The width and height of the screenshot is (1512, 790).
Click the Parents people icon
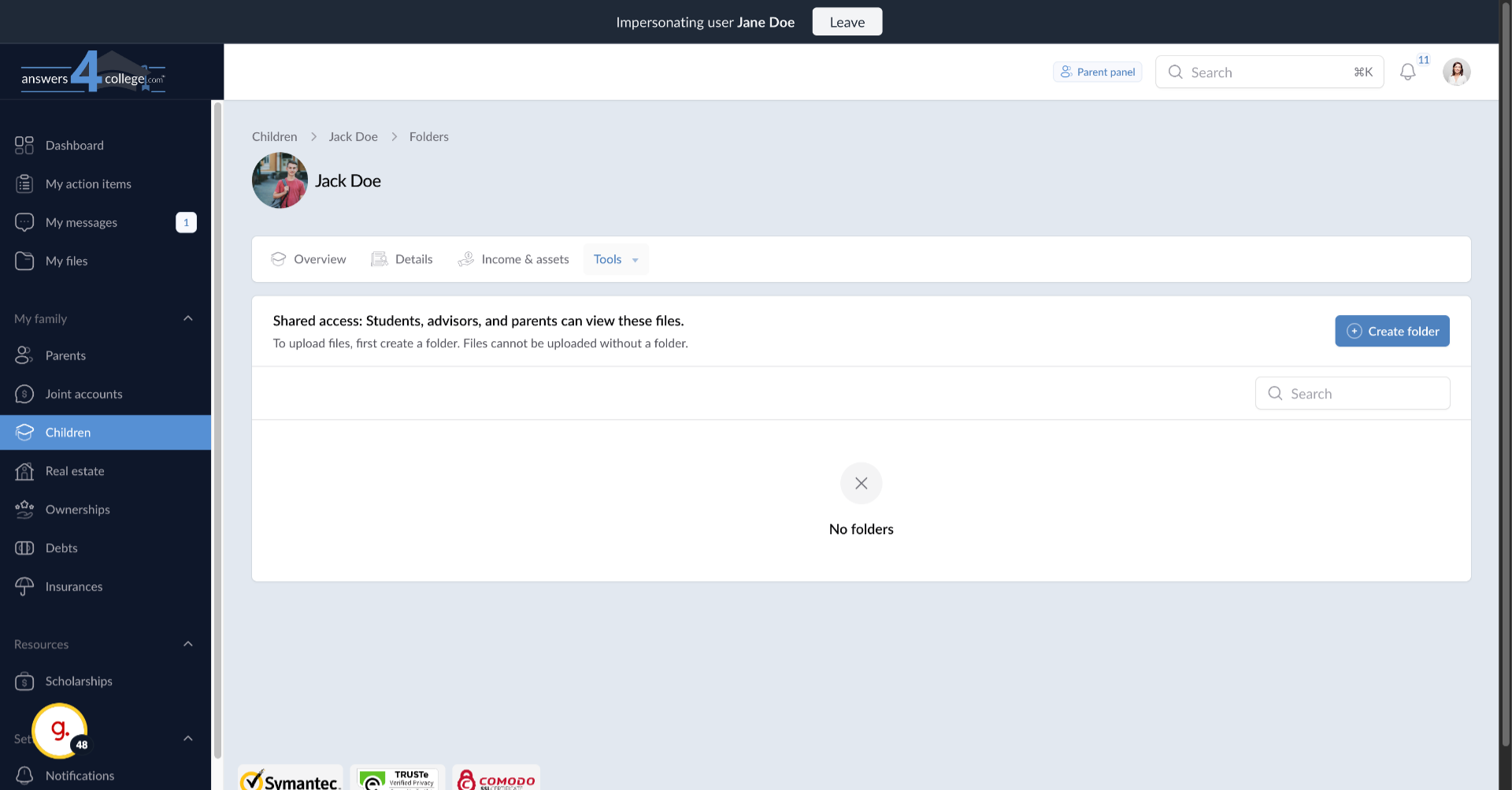pos(24,355)
